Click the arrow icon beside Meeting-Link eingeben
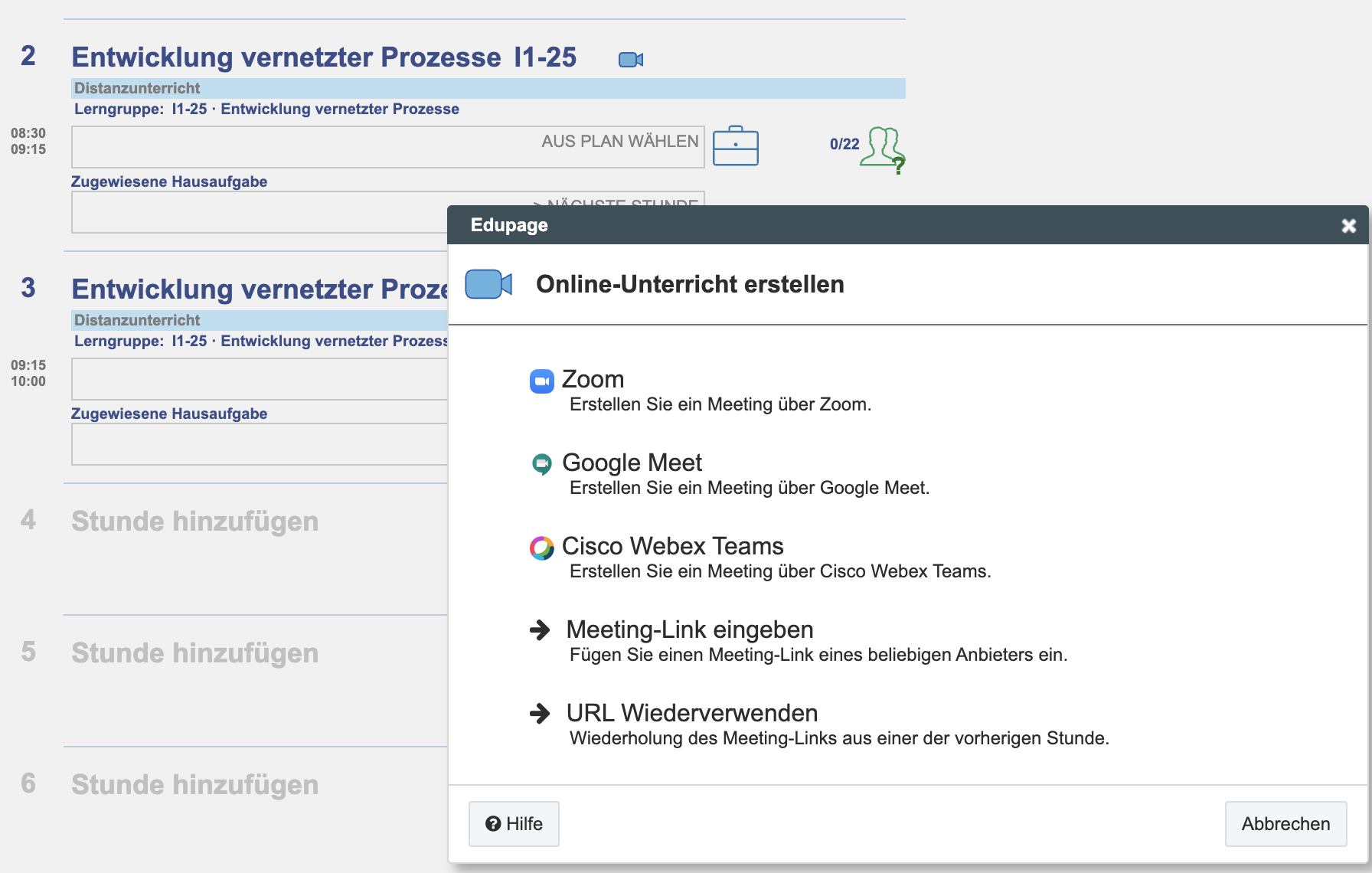The height and width of the screenshot is (873, 1372). point(541,630)
